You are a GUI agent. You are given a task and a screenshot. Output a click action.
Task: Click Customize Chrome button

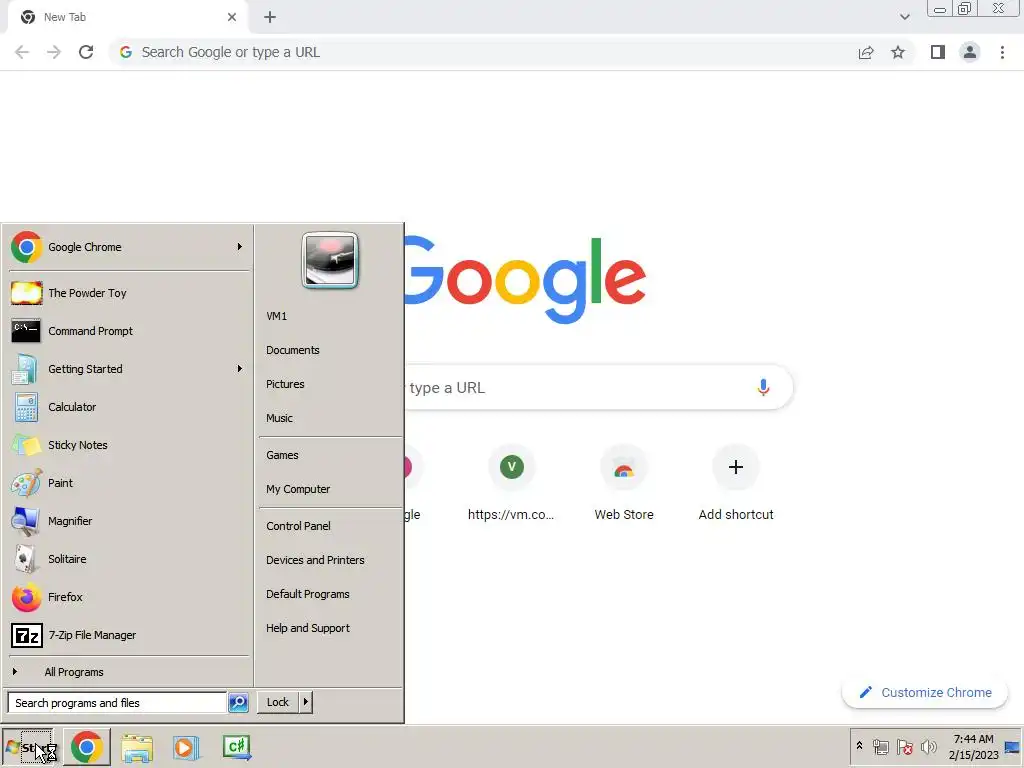click(x=925, y=692)
